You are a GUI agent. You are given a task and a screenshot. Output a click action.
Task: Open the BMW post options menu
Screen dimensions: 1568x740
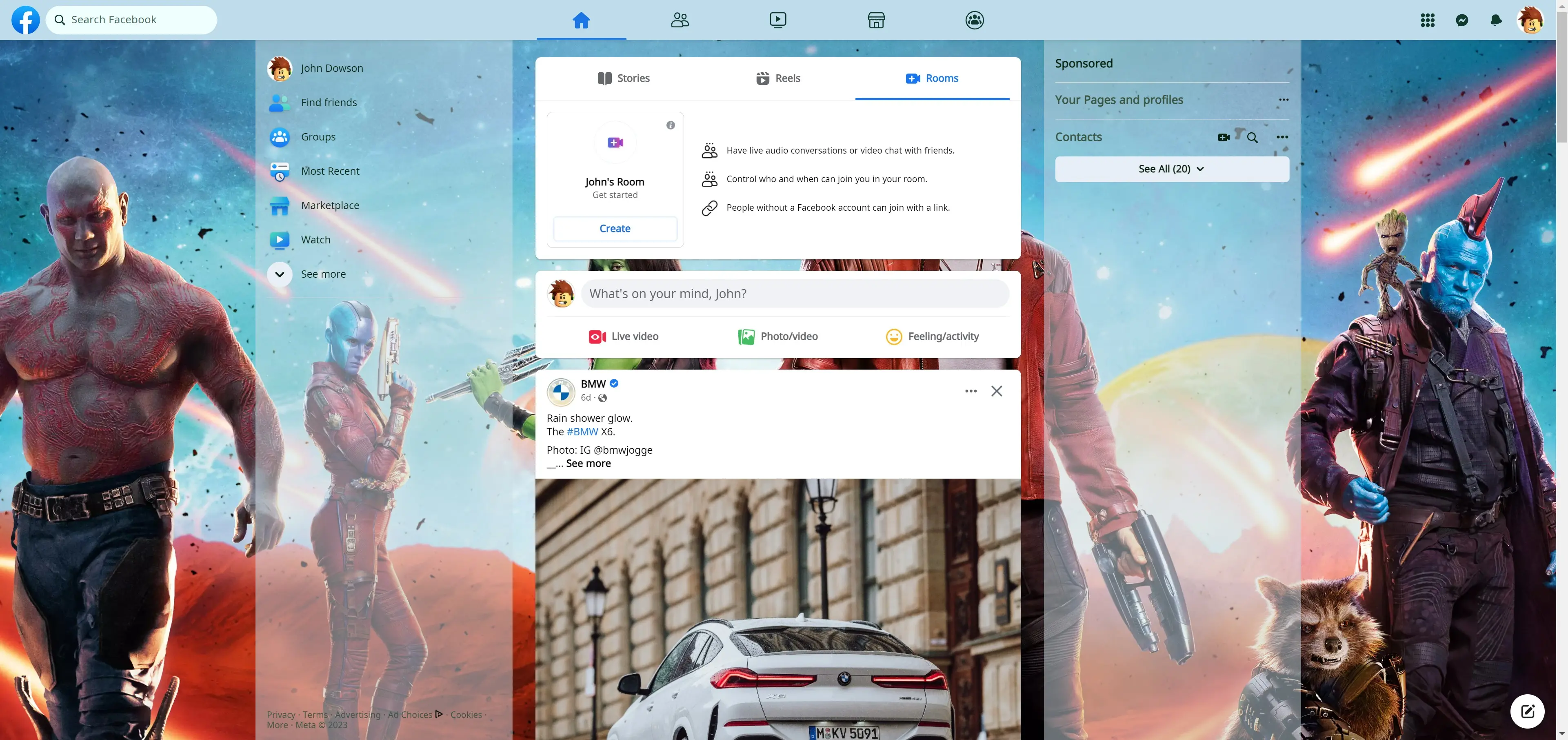(x=970, y=391)
